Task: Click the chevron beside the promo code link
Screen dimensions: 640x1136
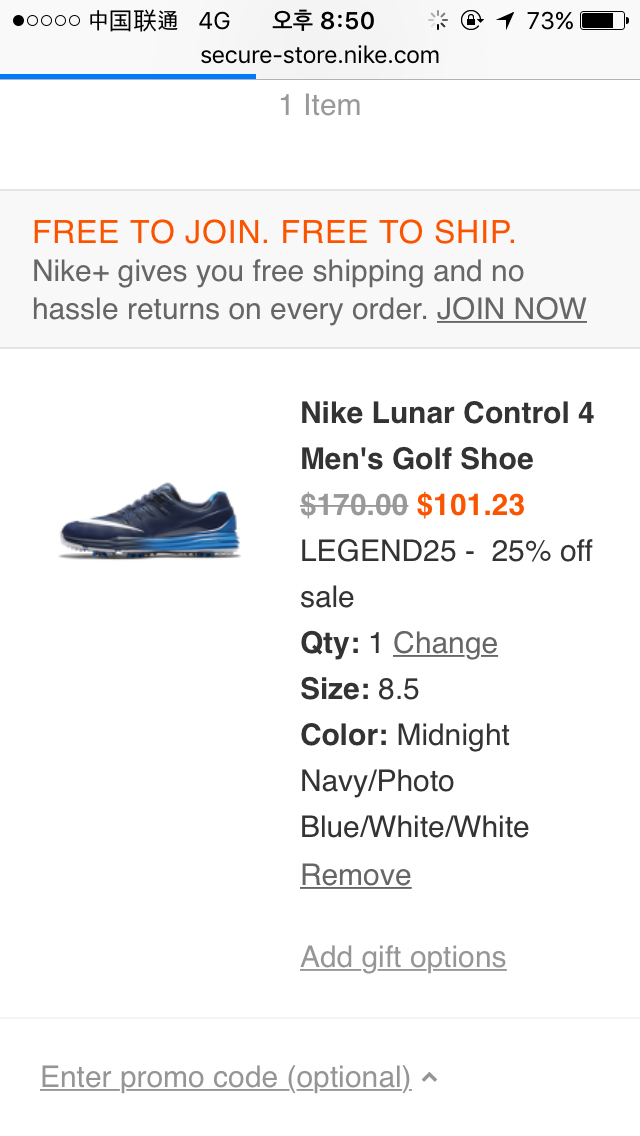Action: pyautogui.click(x=429, y=1077)
